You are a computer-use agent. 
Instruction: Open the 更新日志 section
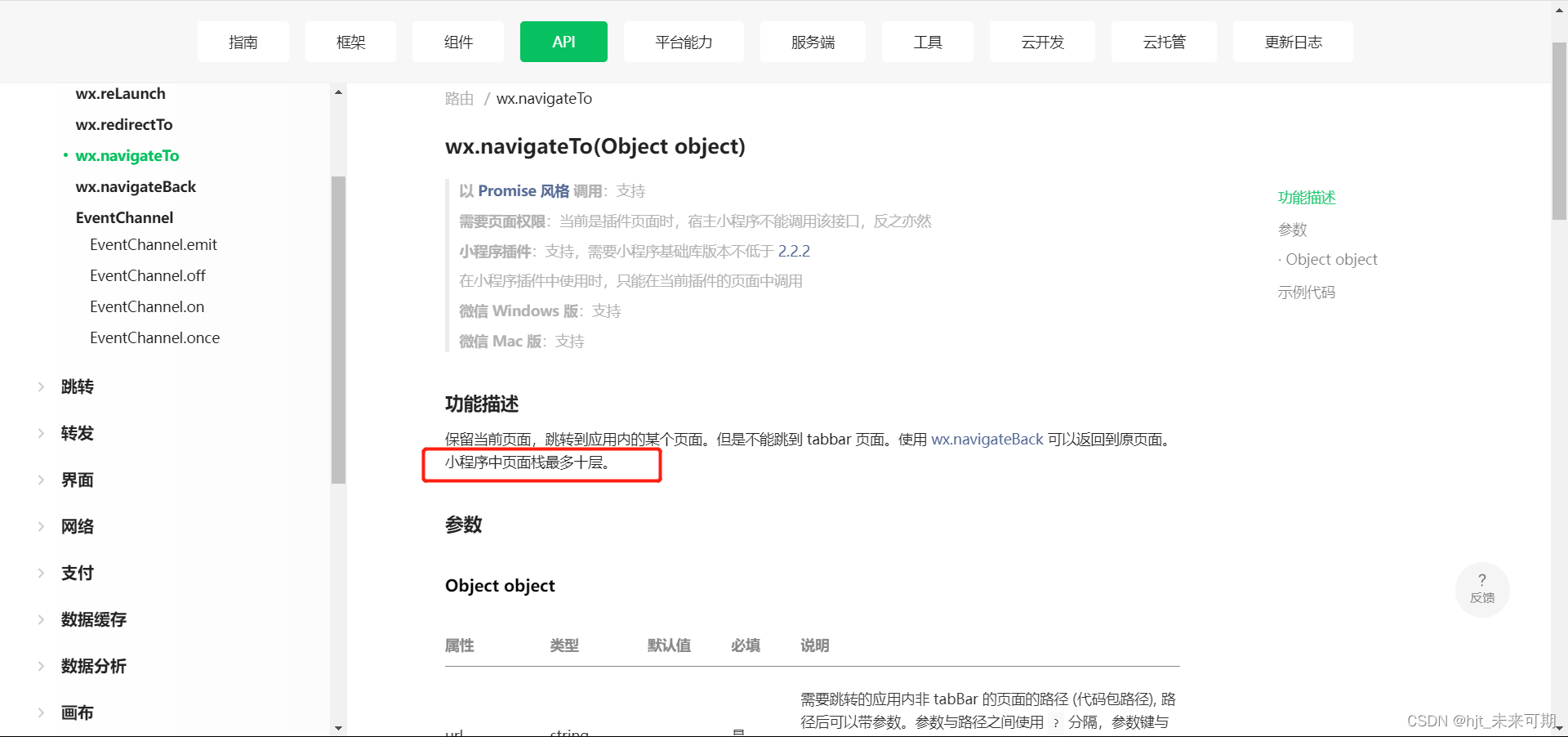[1293, 41]
